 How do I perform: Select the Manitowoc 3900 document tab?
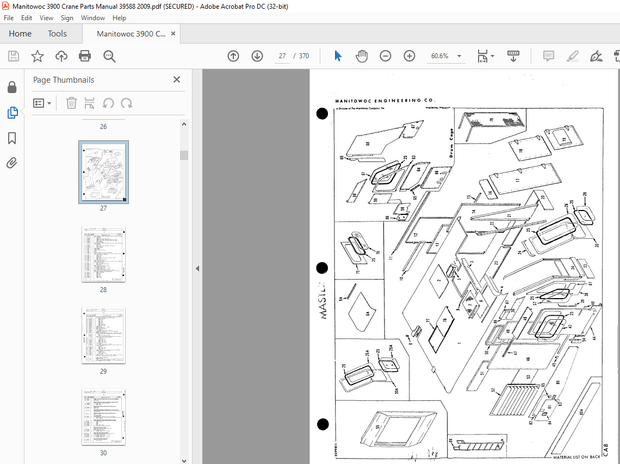(x=131, y=34)
